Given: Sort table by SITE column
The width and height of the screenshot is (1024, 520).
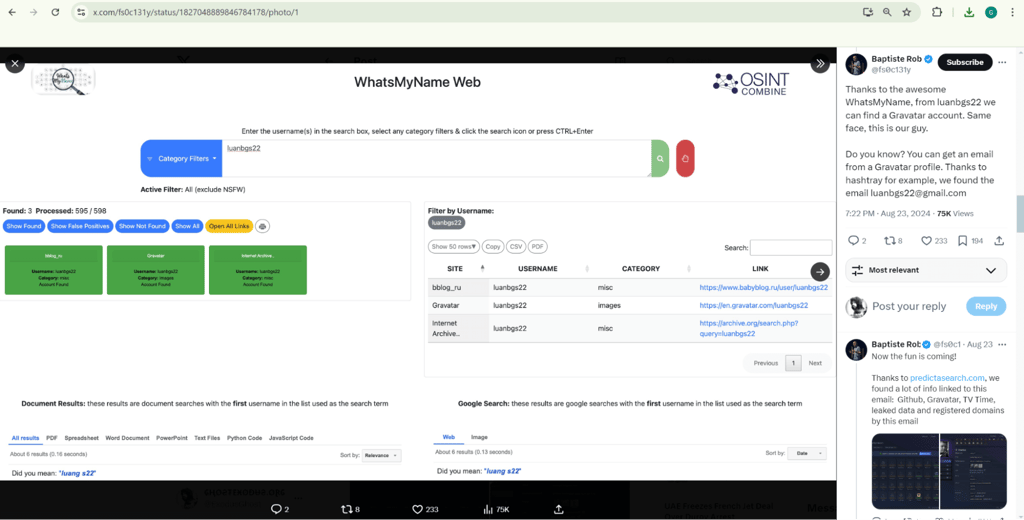Looking at the screenshot, I should coord(455,268).
